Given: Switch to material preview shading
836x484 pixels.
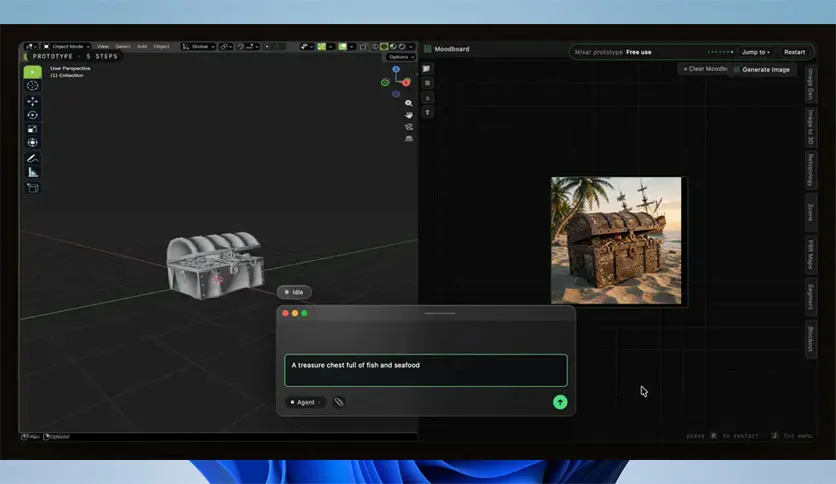Looking at the screenshot, I should point(393,46).
